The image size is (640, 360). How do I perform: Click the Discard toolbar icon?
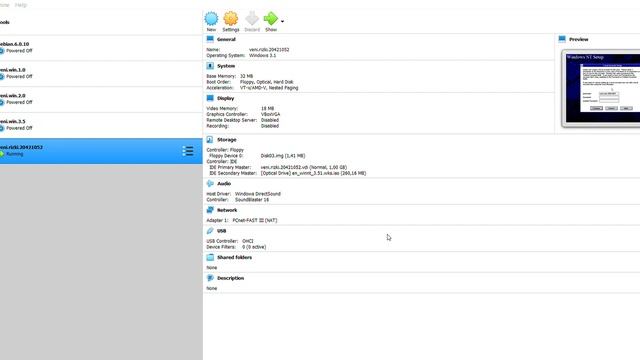[252, 19]
